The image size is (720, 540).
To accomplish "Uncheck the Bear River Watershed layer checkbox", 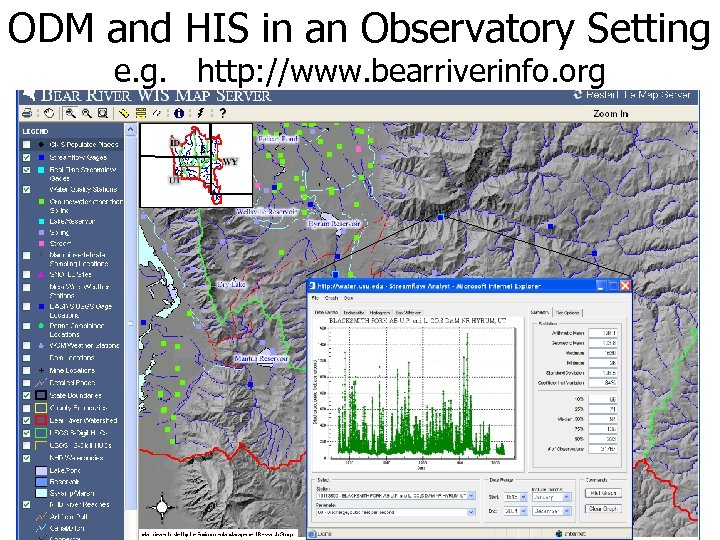I will coord(27,420).
